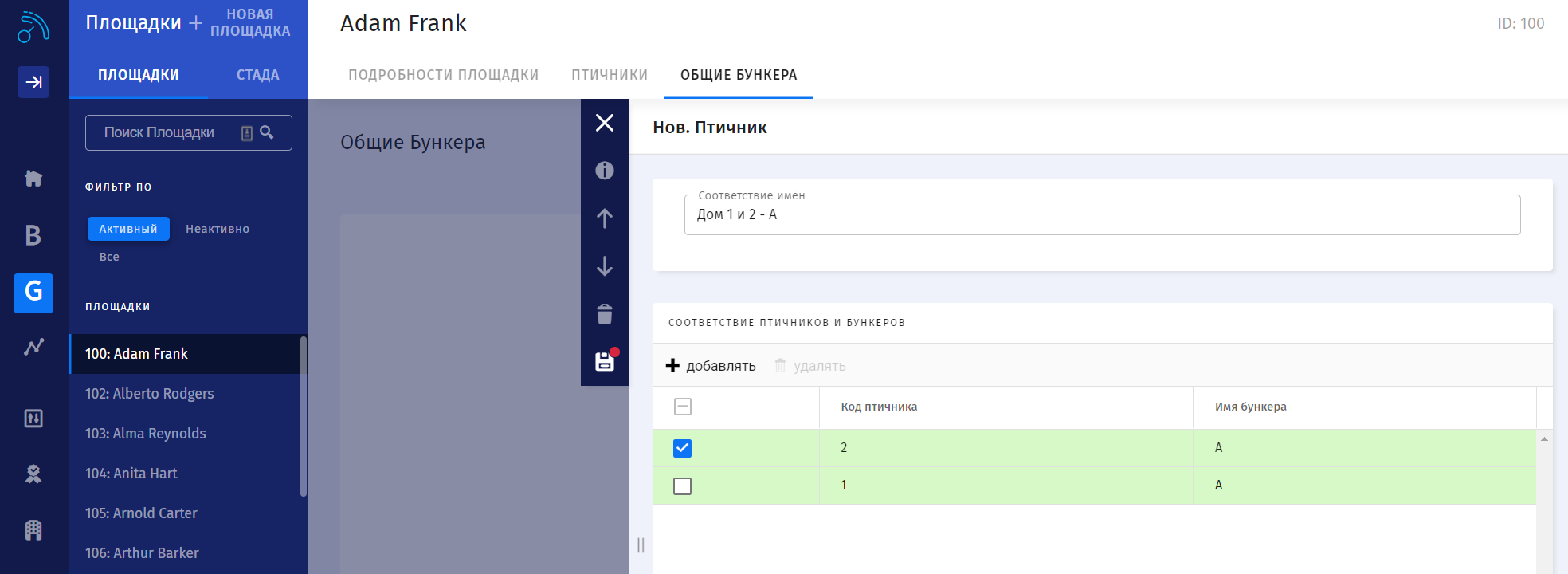This screenshot has height=574, width=1568.
Task: Select site 106: Arthur Barker
Action: pos(185,553)
